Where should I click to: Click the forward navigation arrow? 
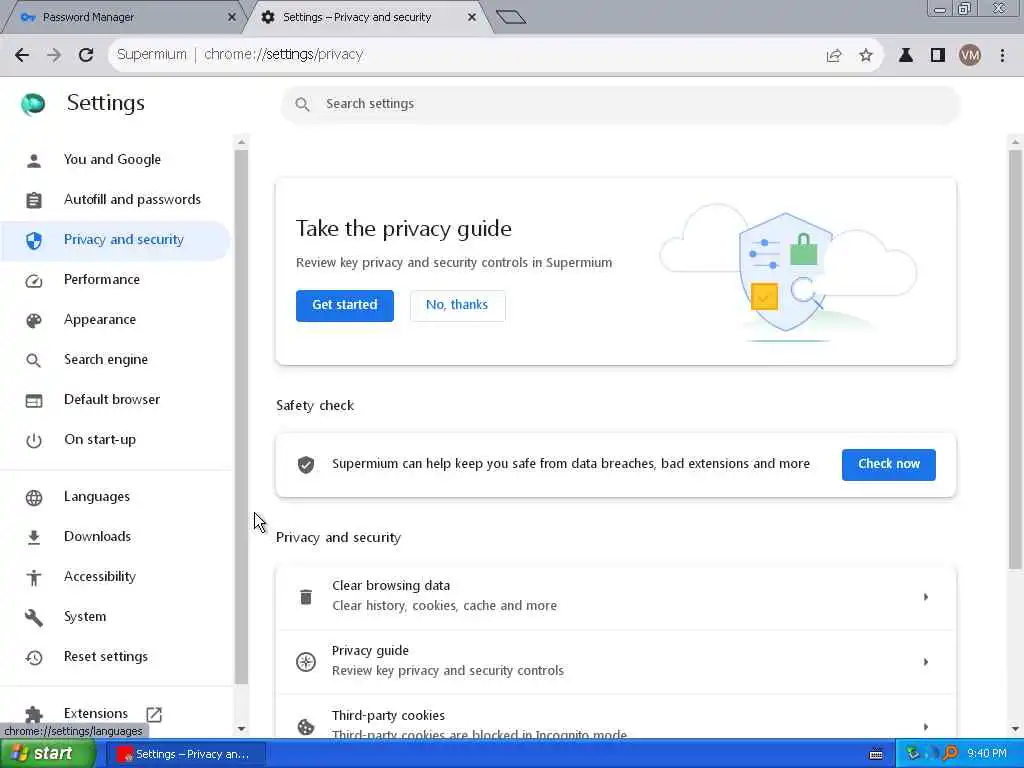click(x=54, y=55)
